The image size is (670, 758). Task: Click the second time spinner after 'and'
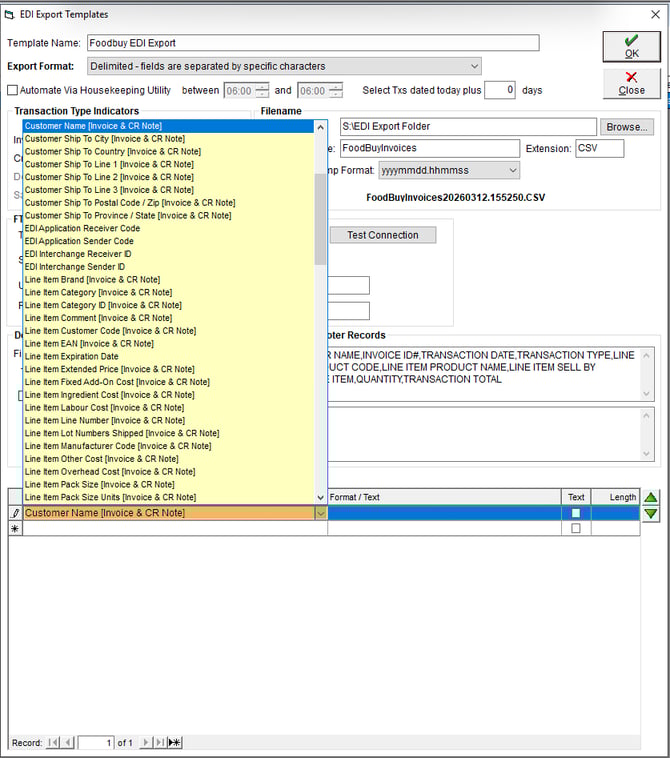click(335, 90)
